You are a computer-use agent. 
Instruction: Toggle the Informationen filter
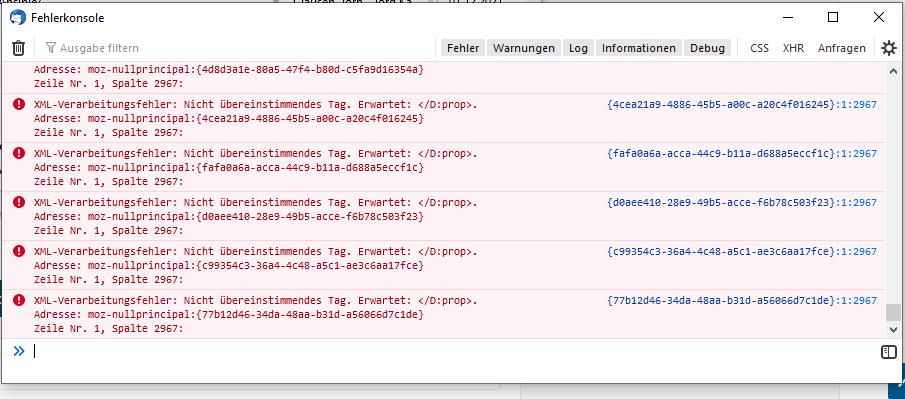(639, 48)
